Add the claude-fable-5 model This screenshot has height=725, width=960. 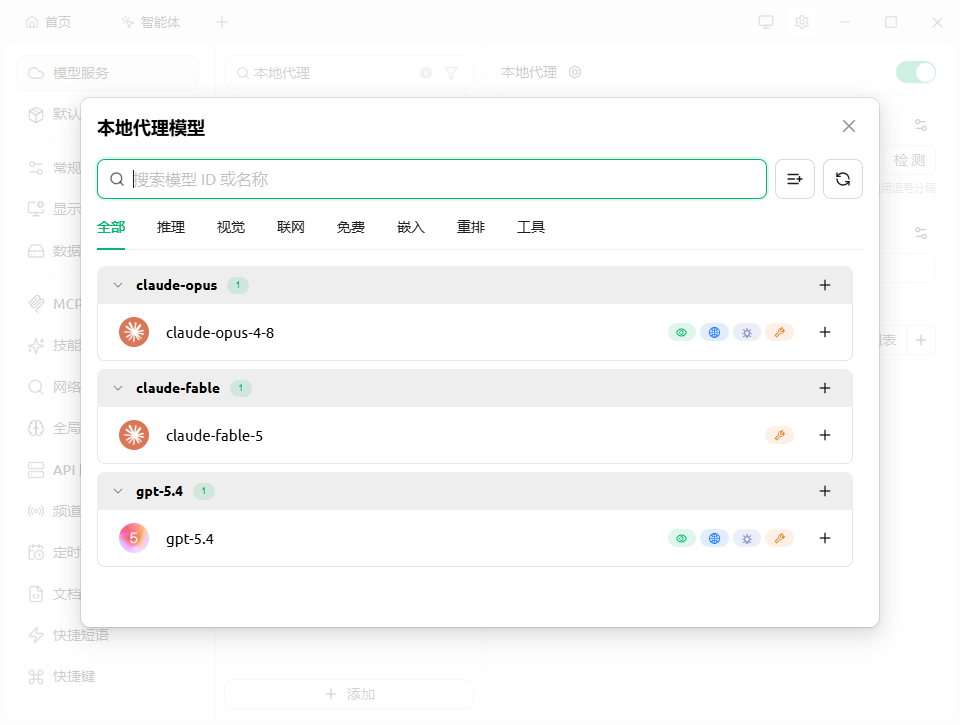click(825, 435)
